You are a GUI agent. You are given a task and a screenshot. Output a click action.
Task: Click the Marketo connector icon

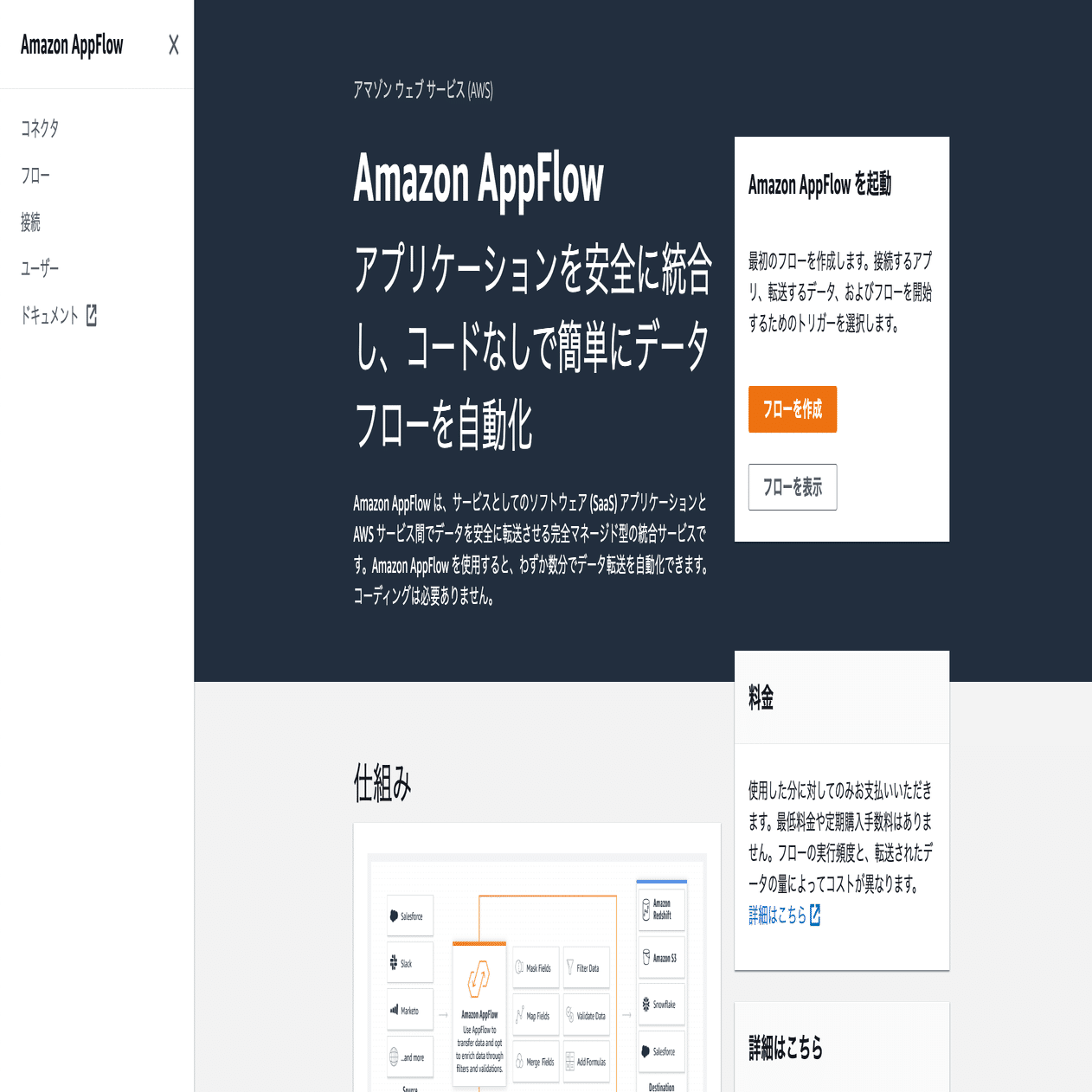[x=395, y=1009]
